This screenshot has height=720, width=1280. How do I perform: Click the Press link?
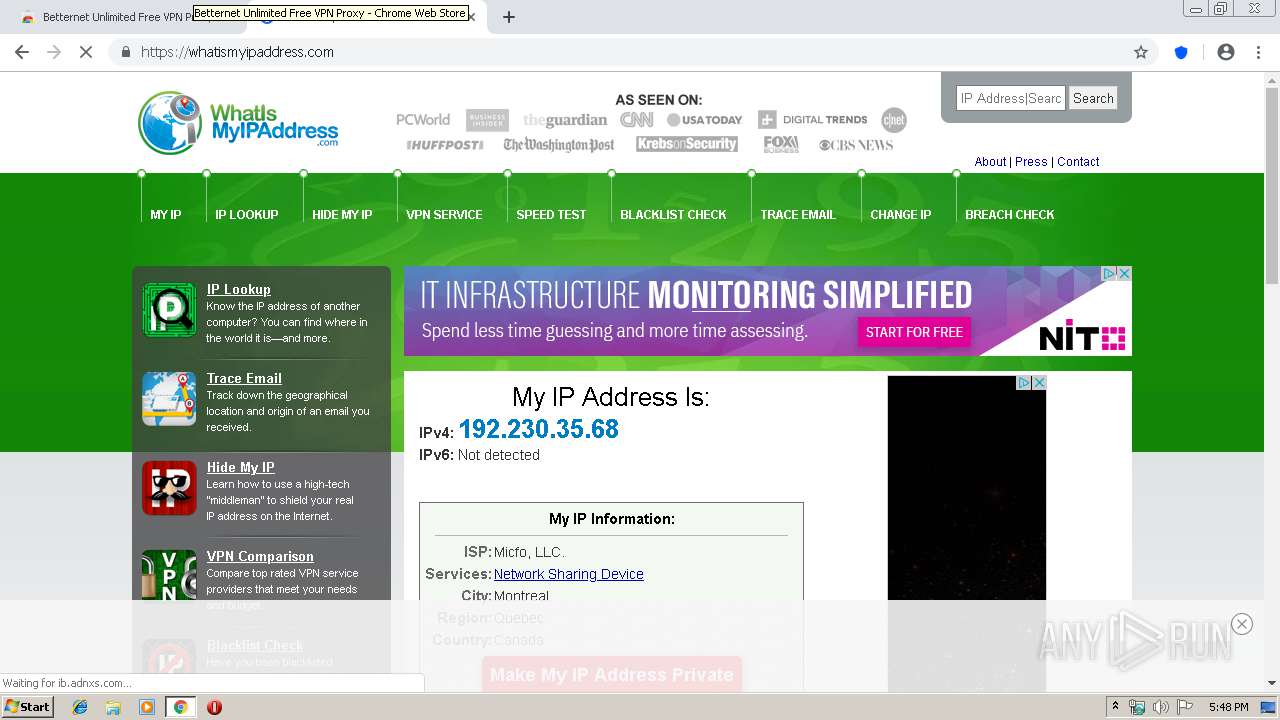tap(1031, 162)
